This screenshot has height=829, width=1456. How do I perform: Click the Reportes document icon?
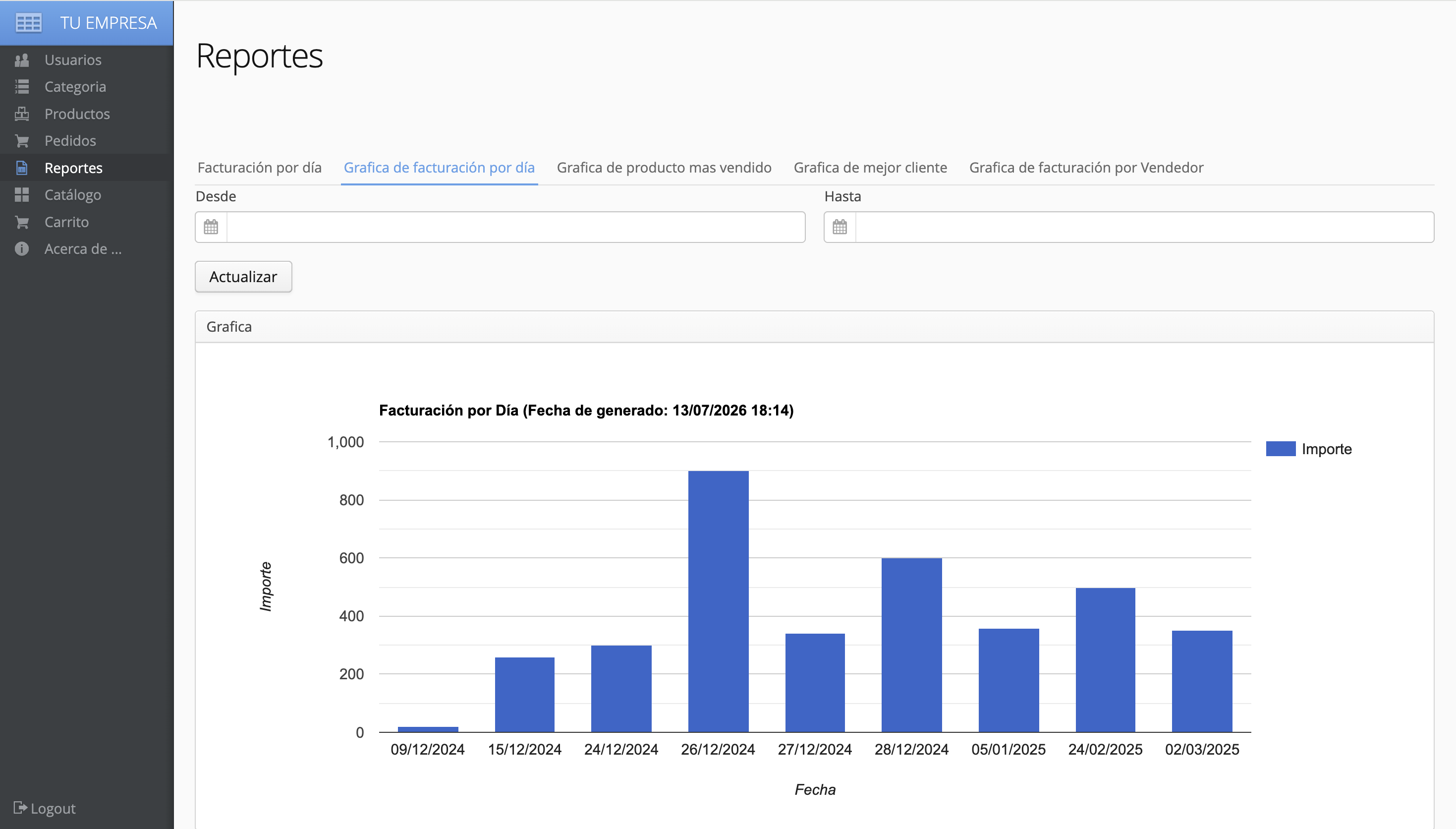coord(22,168)
